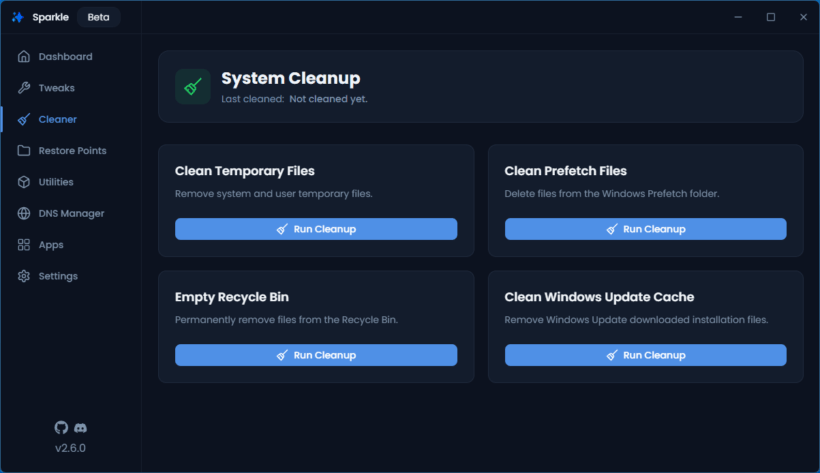The height and width of the screenshot is (473, 820).
Task: Click 'Remove Windows Update downloaded installation files.'
Action: (636, 320)
